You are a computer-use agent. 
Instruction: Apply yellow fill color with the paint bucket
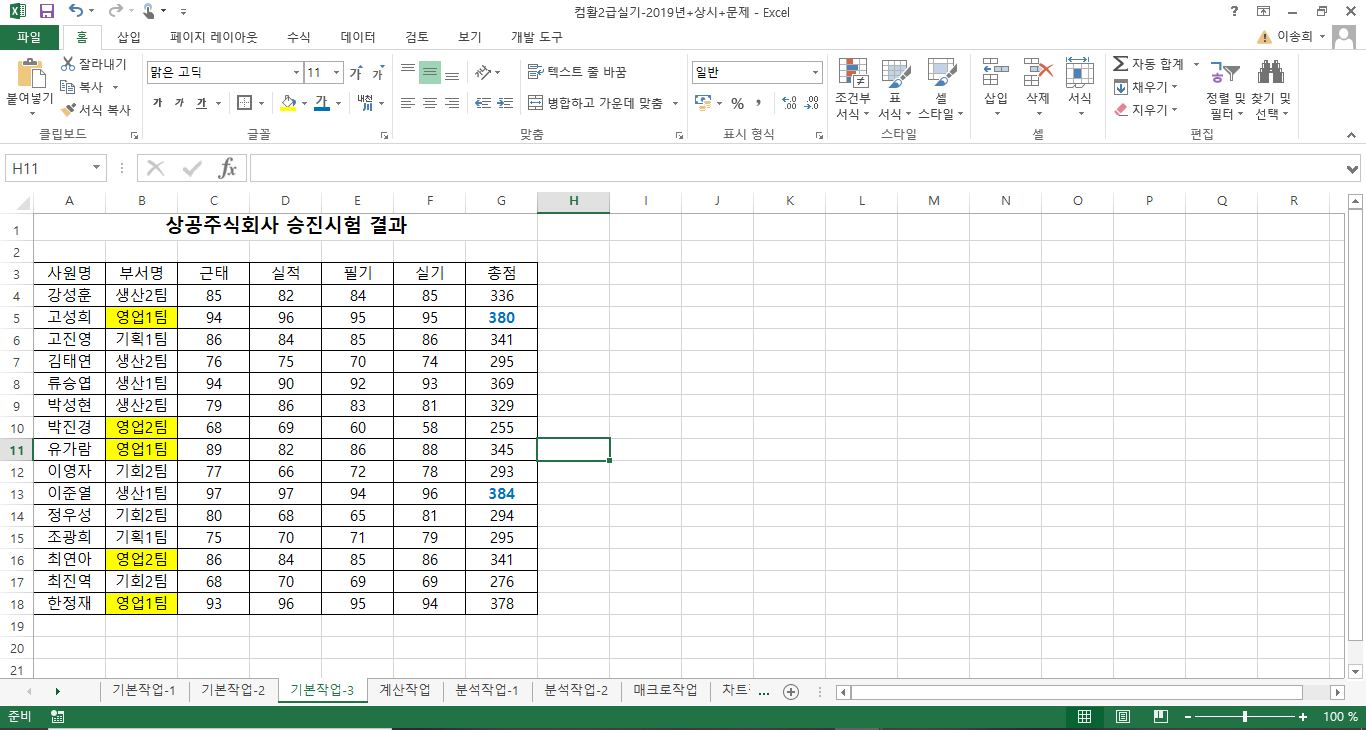[288, 103]
